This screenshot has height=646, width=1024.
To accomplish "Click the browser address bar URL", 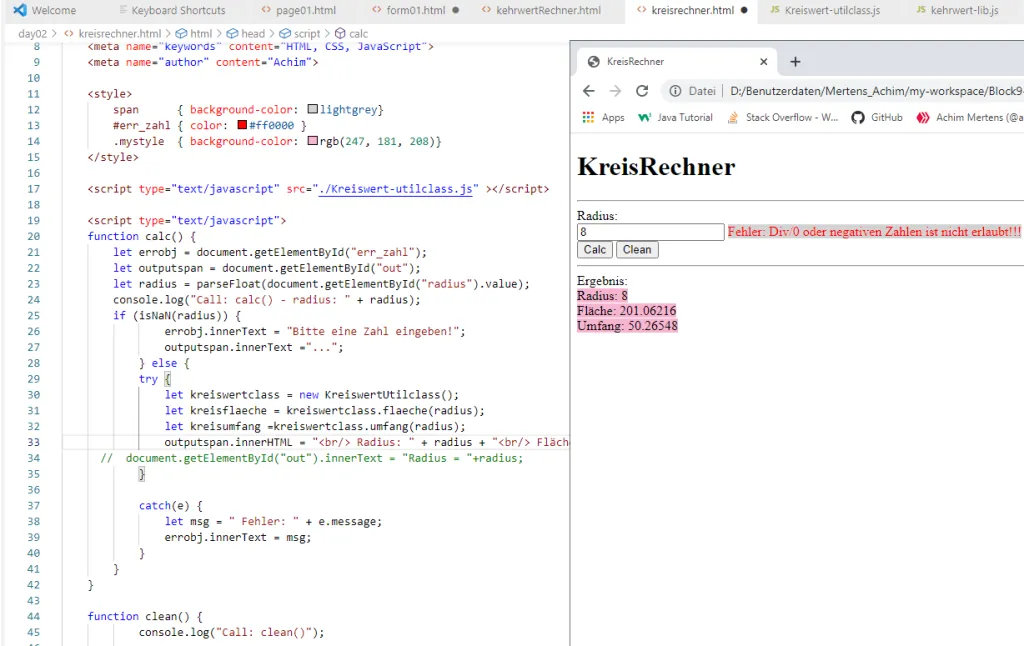I will [876, 91].
